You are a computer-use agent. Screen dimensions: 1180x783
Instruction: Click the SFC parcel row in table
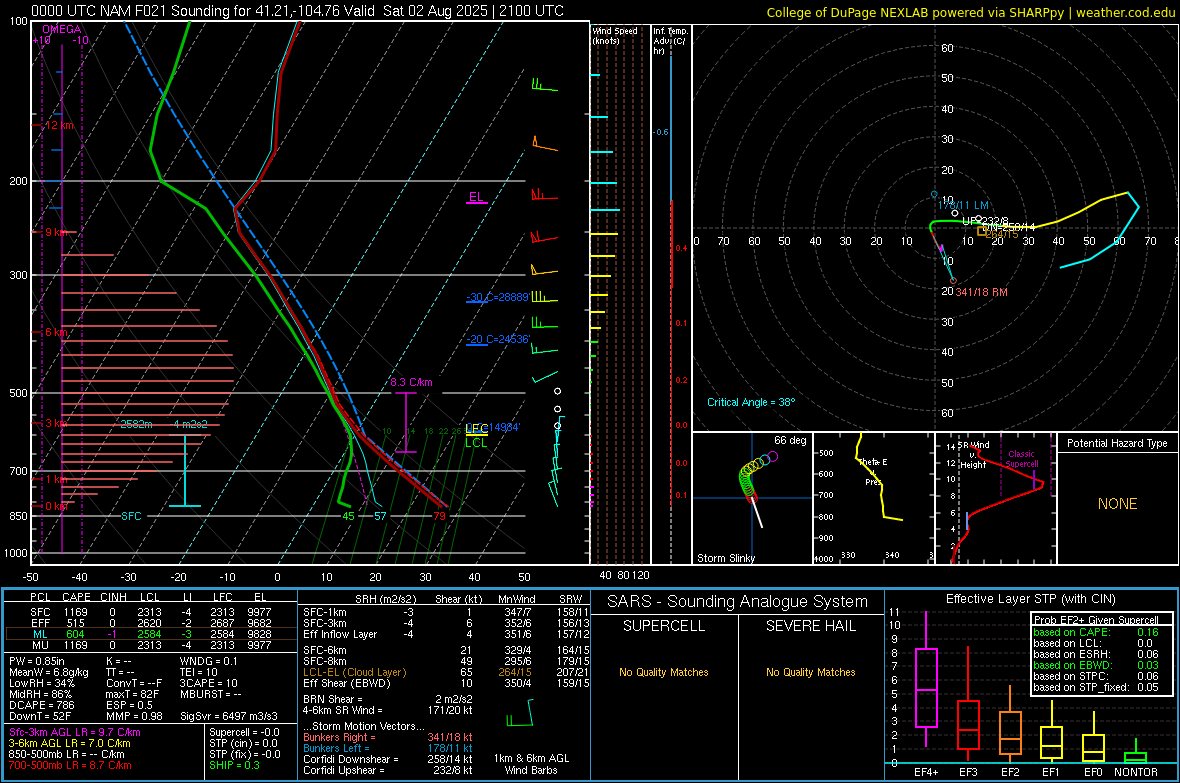[151, 613]
